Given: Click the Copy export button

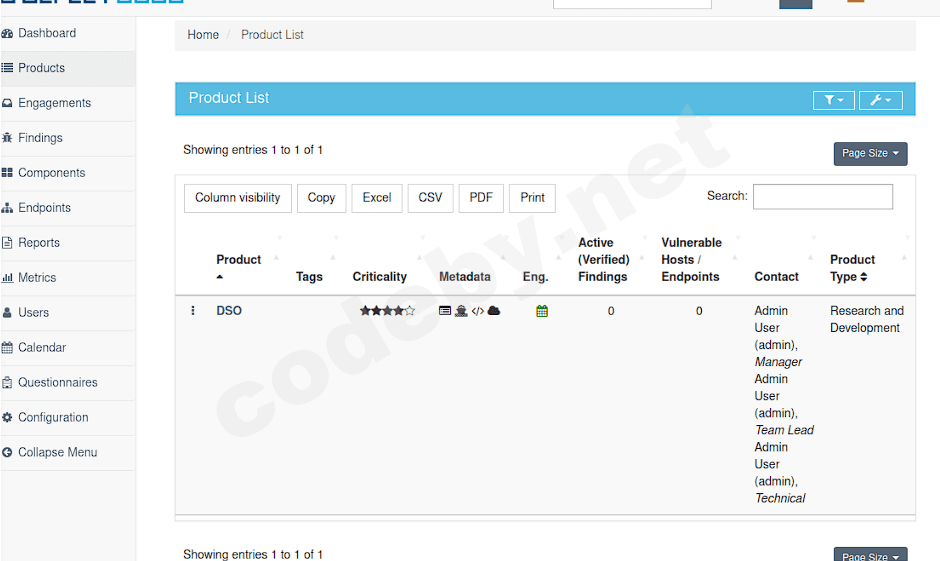Looking at the screenshot, I should pyautogui.click(x=321, y=198).
